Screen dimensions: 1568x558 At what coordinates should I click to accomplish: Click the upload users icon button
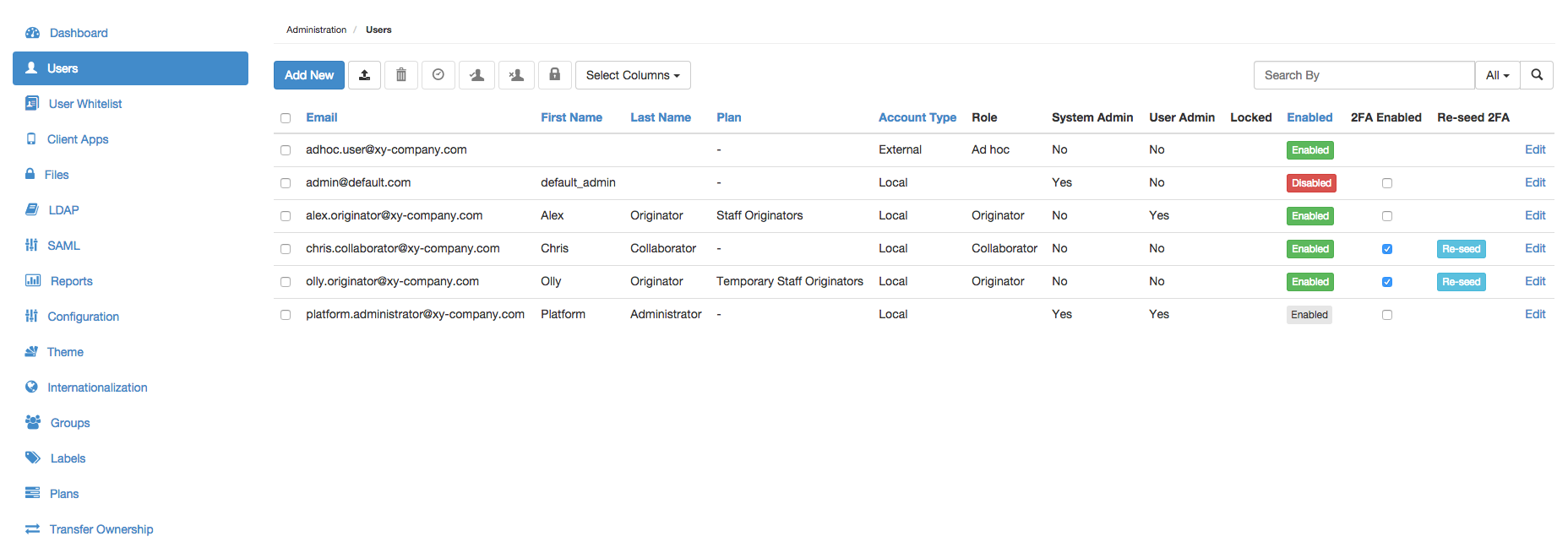pos(364,75)
